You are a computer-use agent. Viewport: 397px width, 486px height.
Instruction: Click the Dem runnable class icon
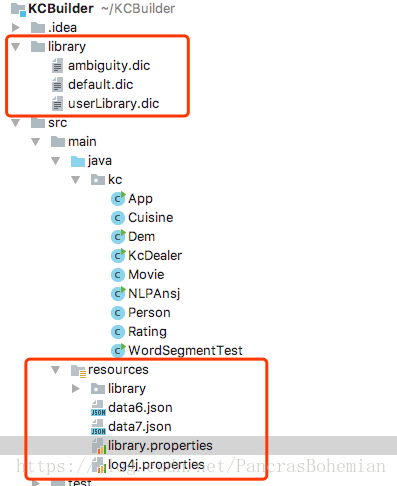(x=118, y=237)
